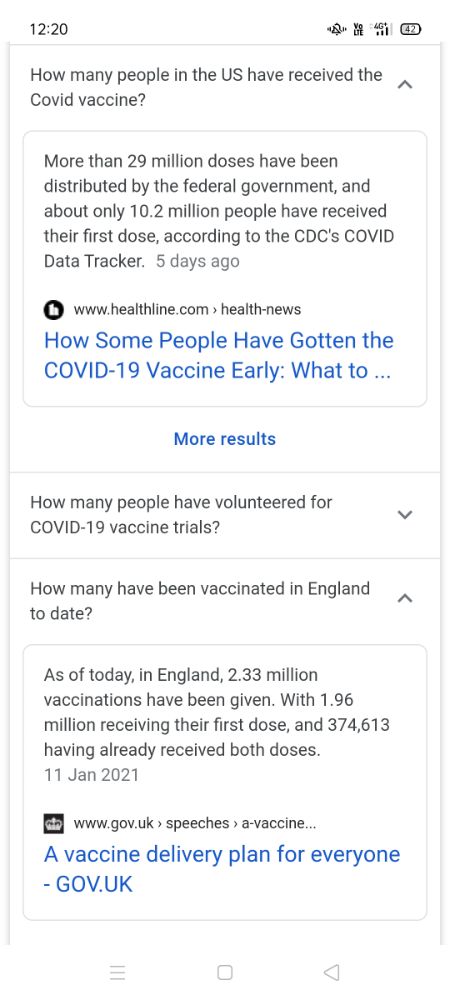
Task: Tap the VoLTE status icon
Action: [358, 29]
